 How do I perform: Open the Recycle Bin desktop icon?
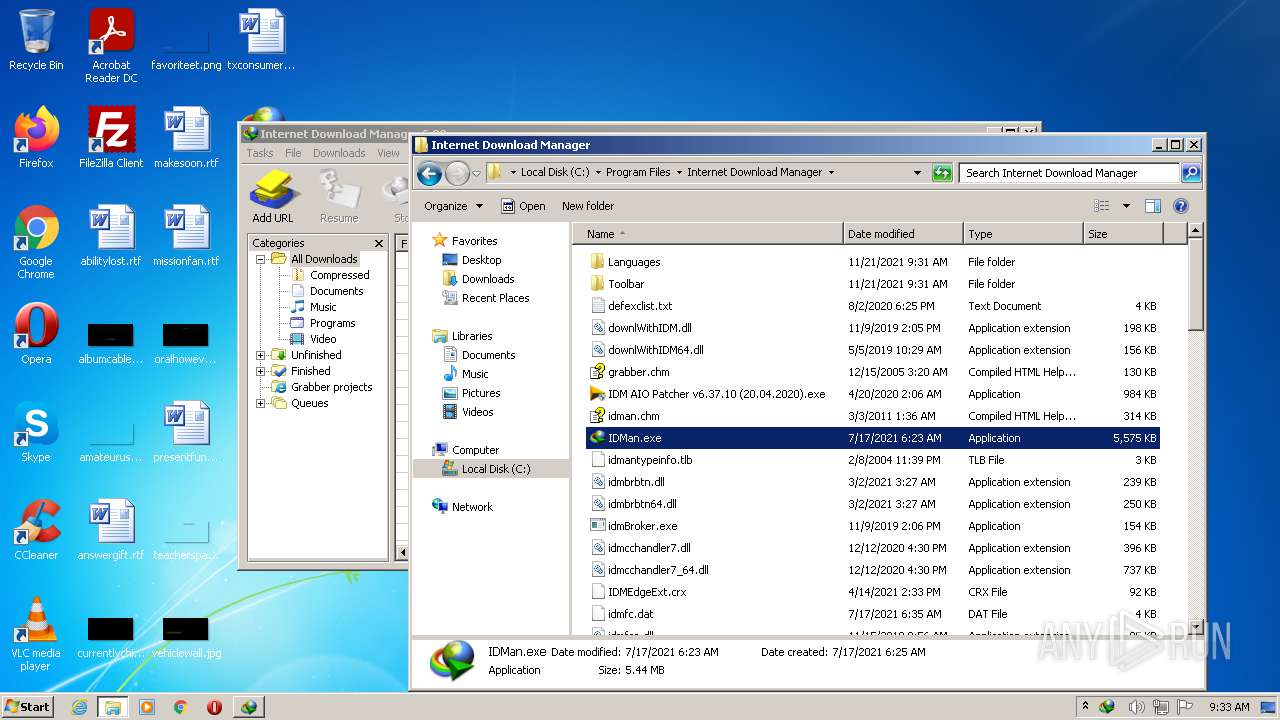tap(36, 40)
